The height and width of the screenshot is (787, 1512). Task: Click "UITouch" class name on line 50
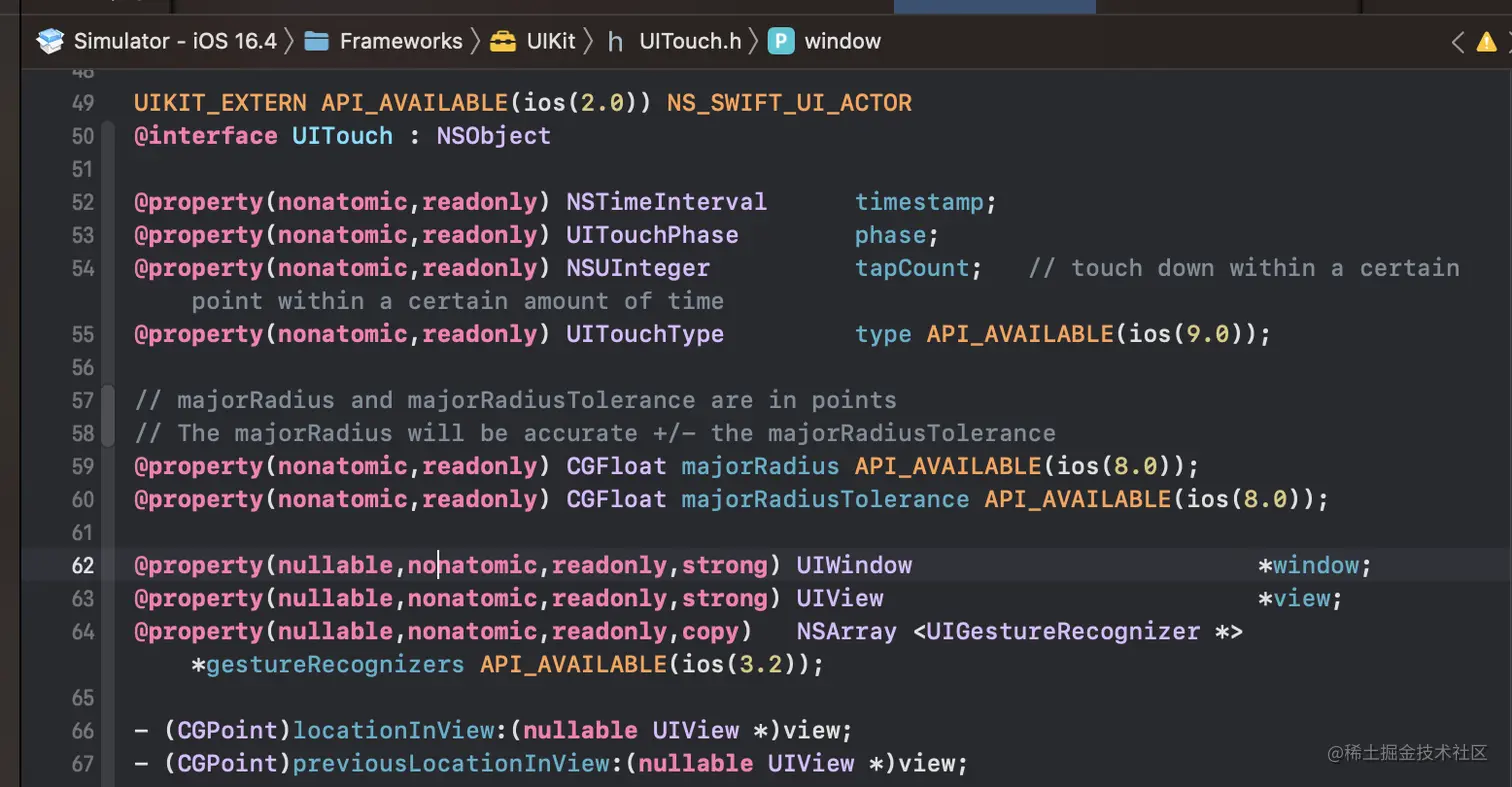[343, 136]
